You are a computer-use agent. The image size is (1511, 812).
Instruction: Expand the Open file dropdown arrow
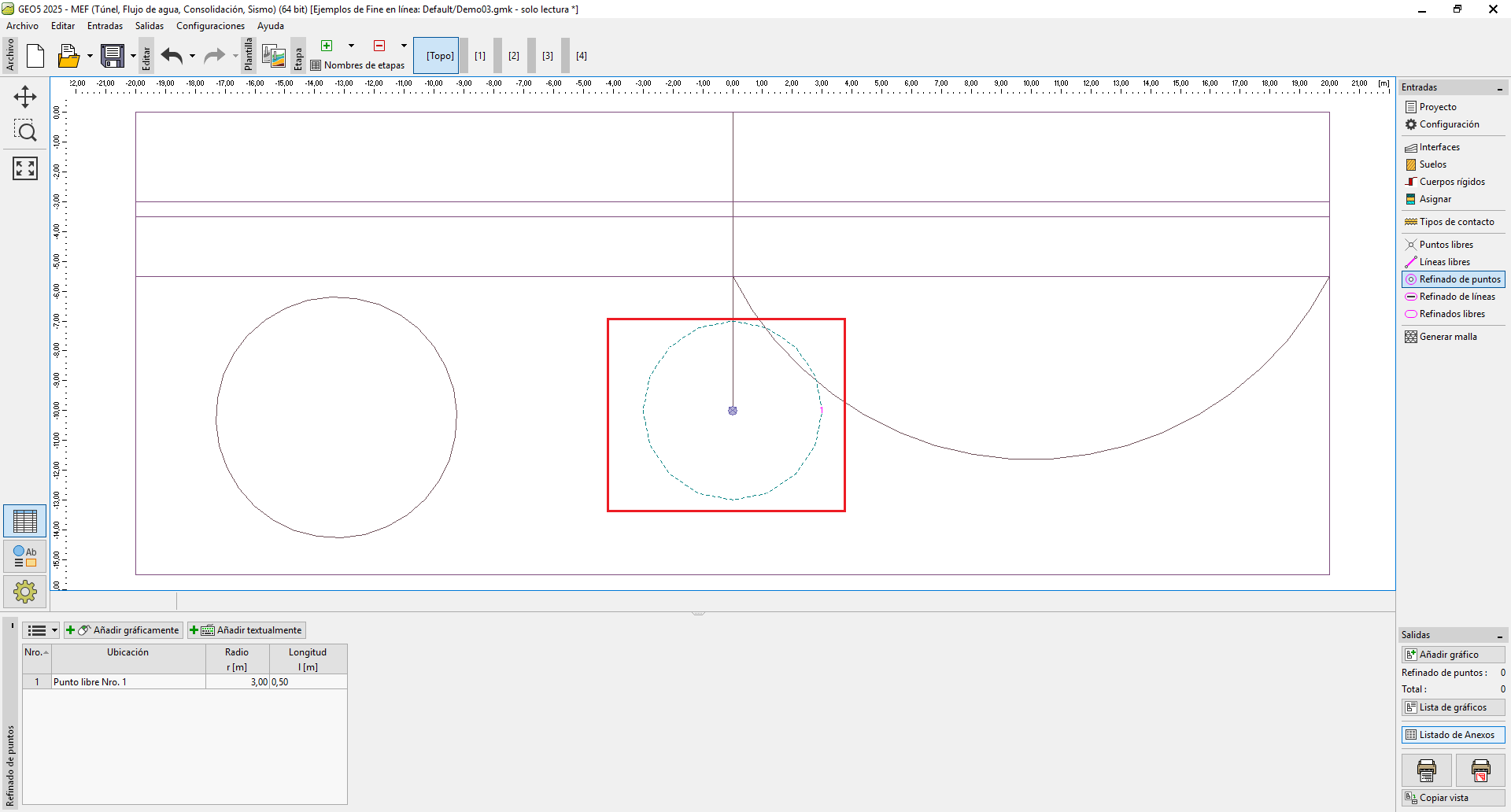[90, 56]
